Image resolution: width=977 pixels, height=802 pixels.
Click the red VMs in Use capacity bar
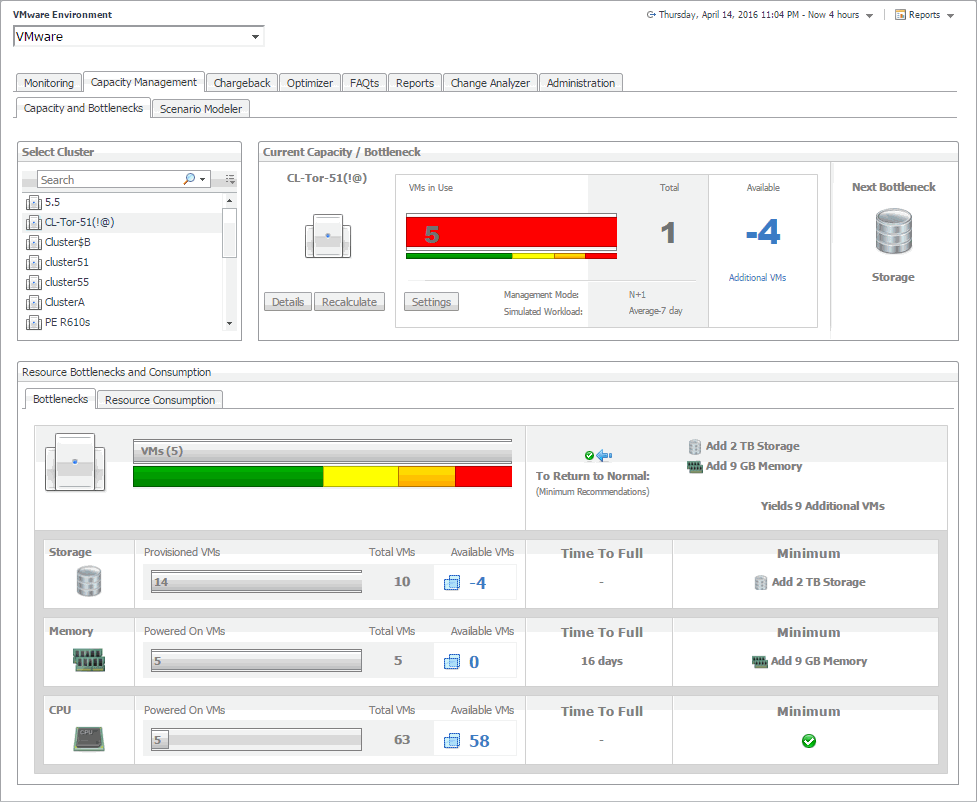pyautogui.click(x=511, y=234)
